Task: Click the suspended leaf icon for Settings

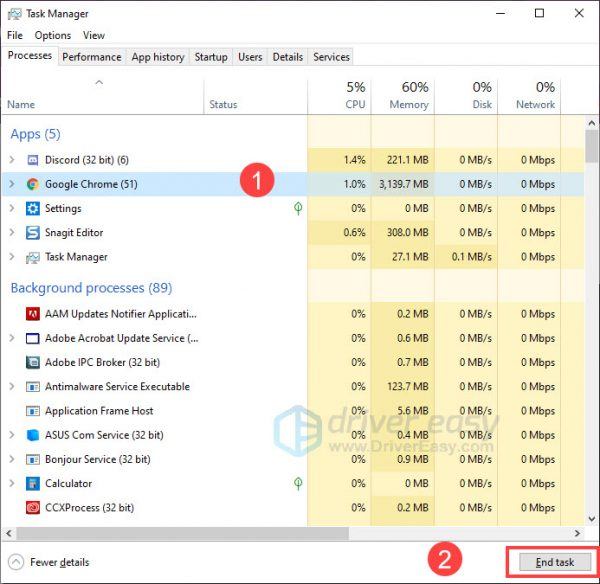Action: tap(298, 208)
